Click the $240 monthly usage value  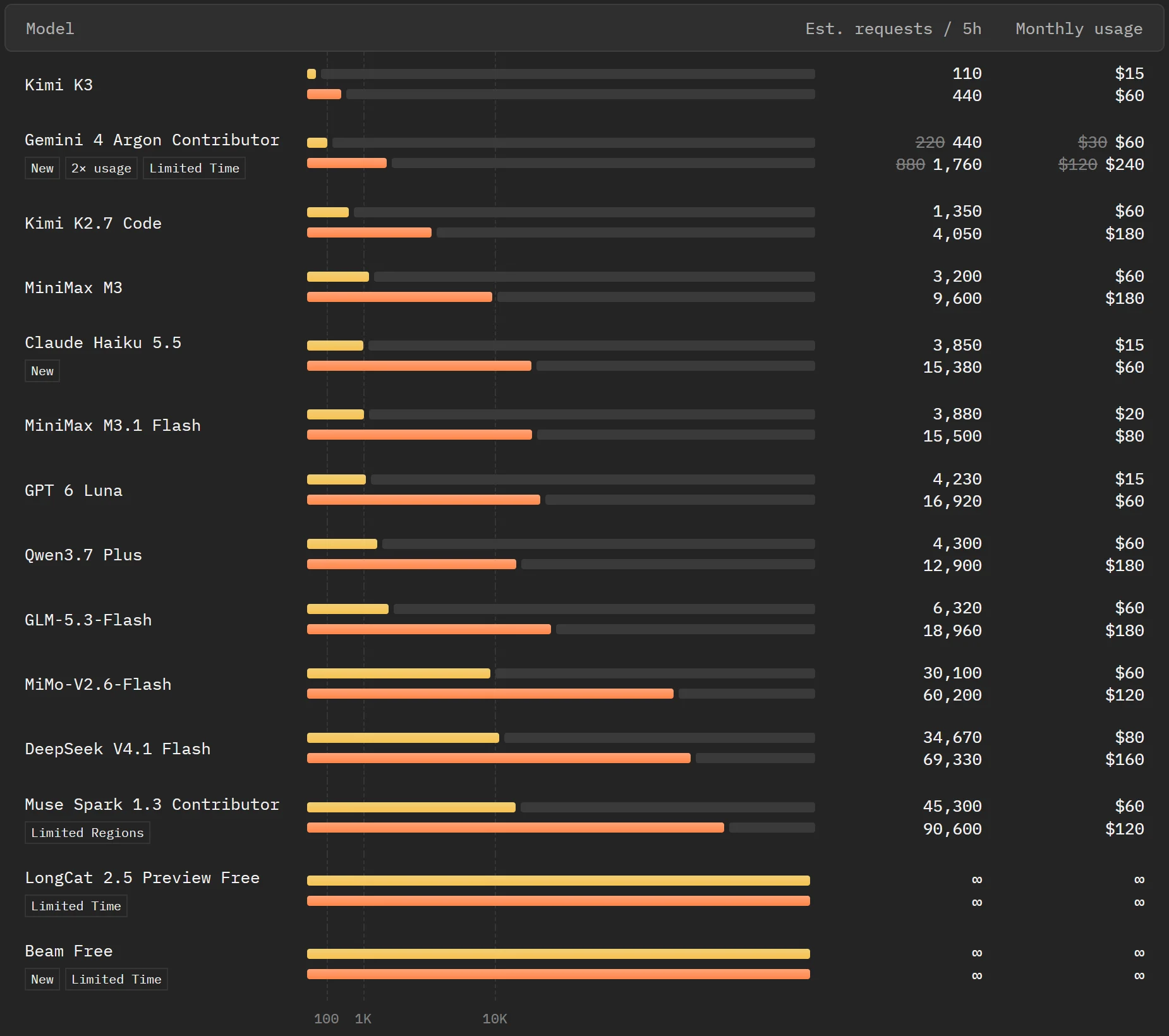point(1125,164)
